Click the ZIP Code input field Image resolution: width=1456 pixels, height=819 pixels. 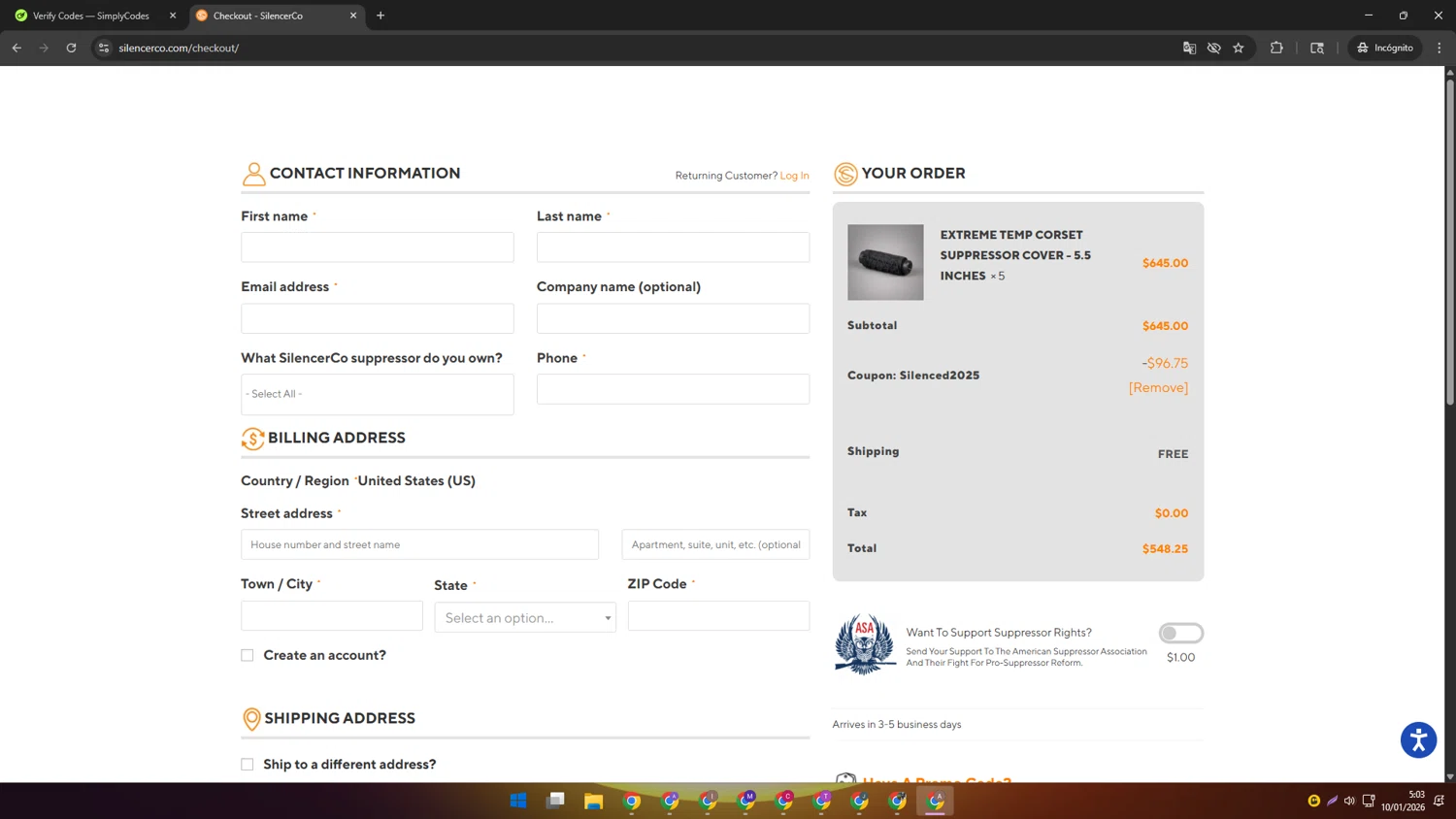tap(718, 616)
